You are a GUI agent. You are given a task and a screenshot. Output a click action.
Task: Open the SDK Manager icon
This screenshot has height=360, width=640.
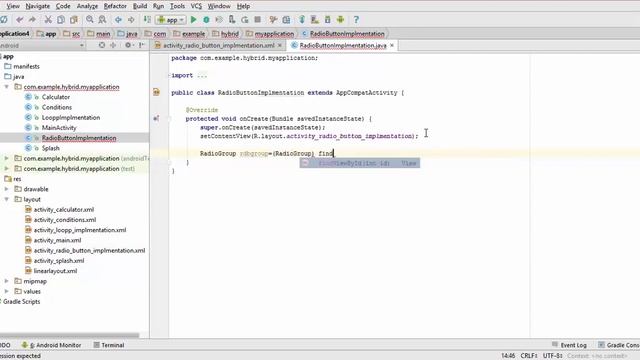[327, 20]
